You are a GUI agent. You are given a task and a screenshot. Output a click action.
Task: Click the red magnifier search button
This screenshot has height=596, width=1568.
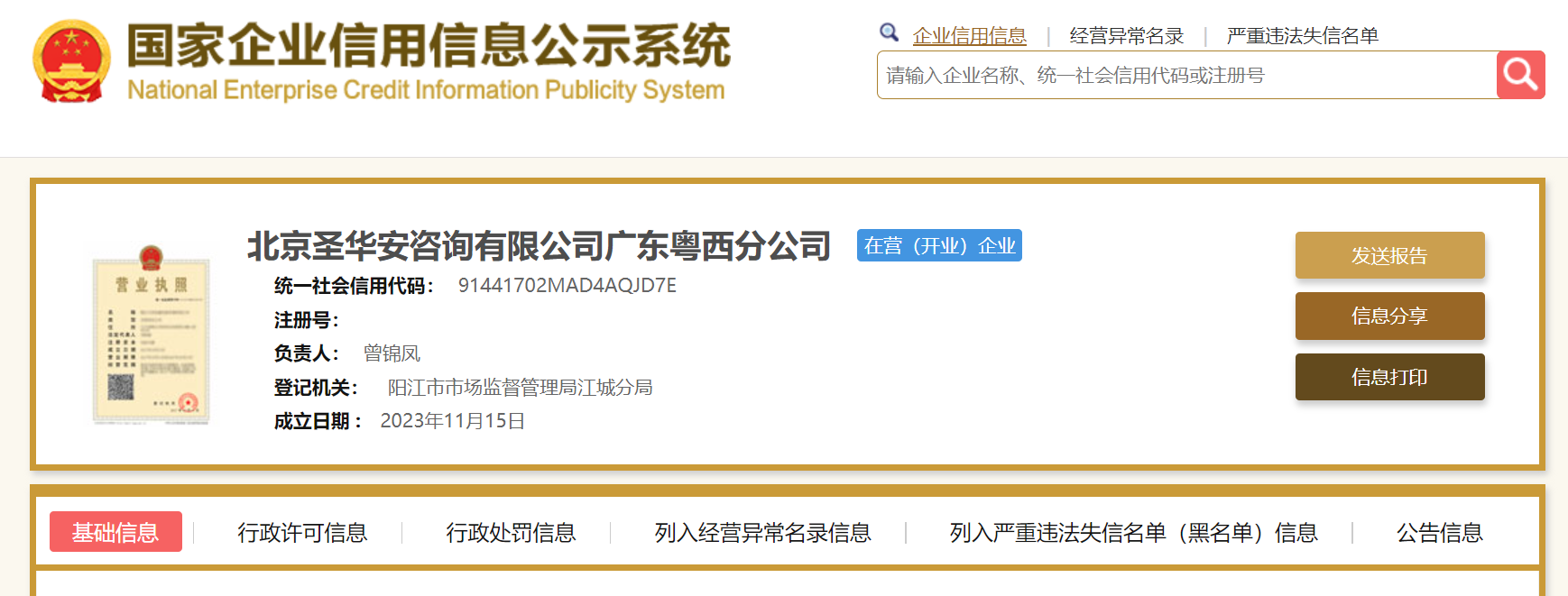[1521, 75]
